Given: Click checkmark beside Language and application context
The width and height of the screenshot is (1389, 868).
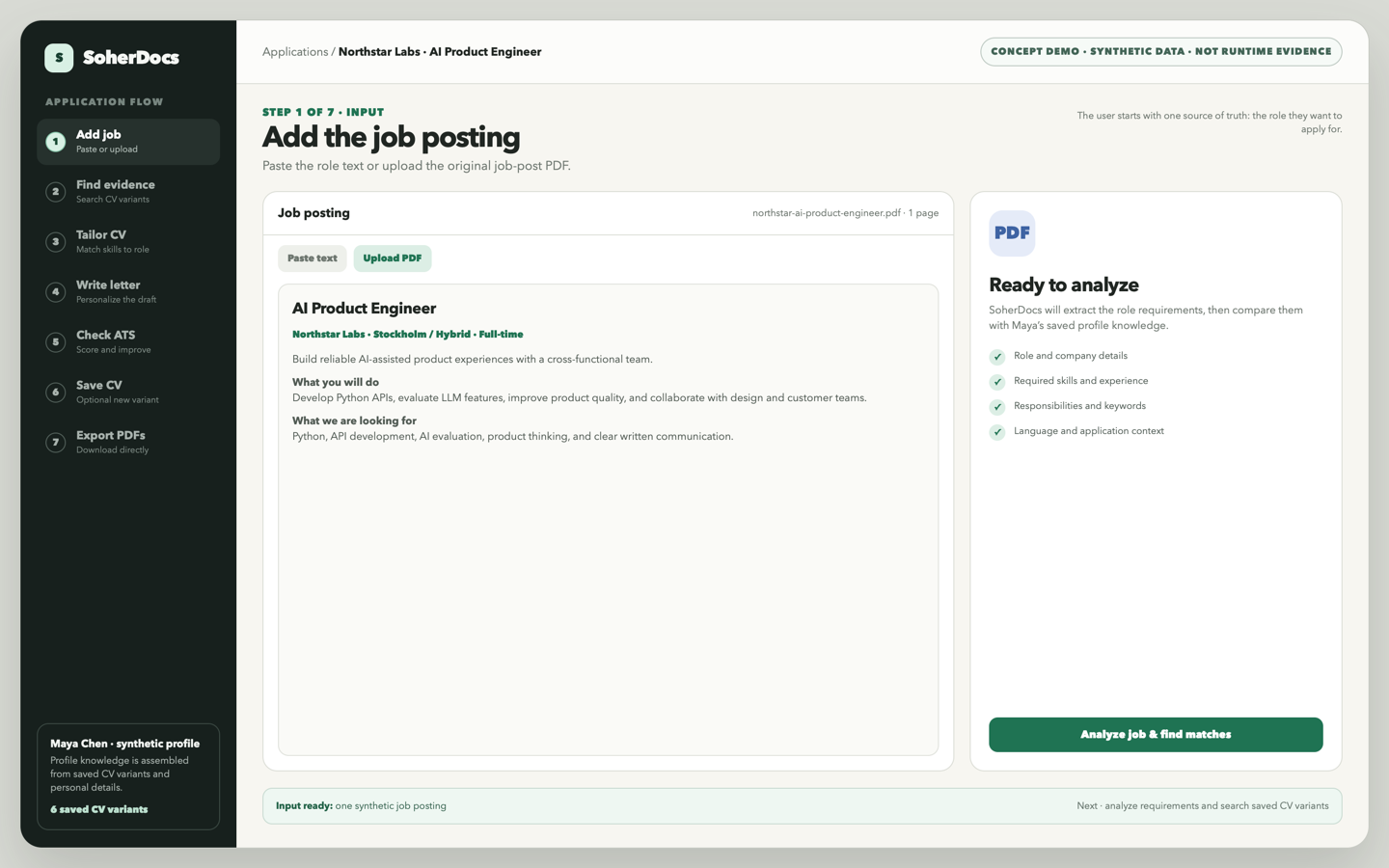Looking at the screenshot, I should [997, 432].
